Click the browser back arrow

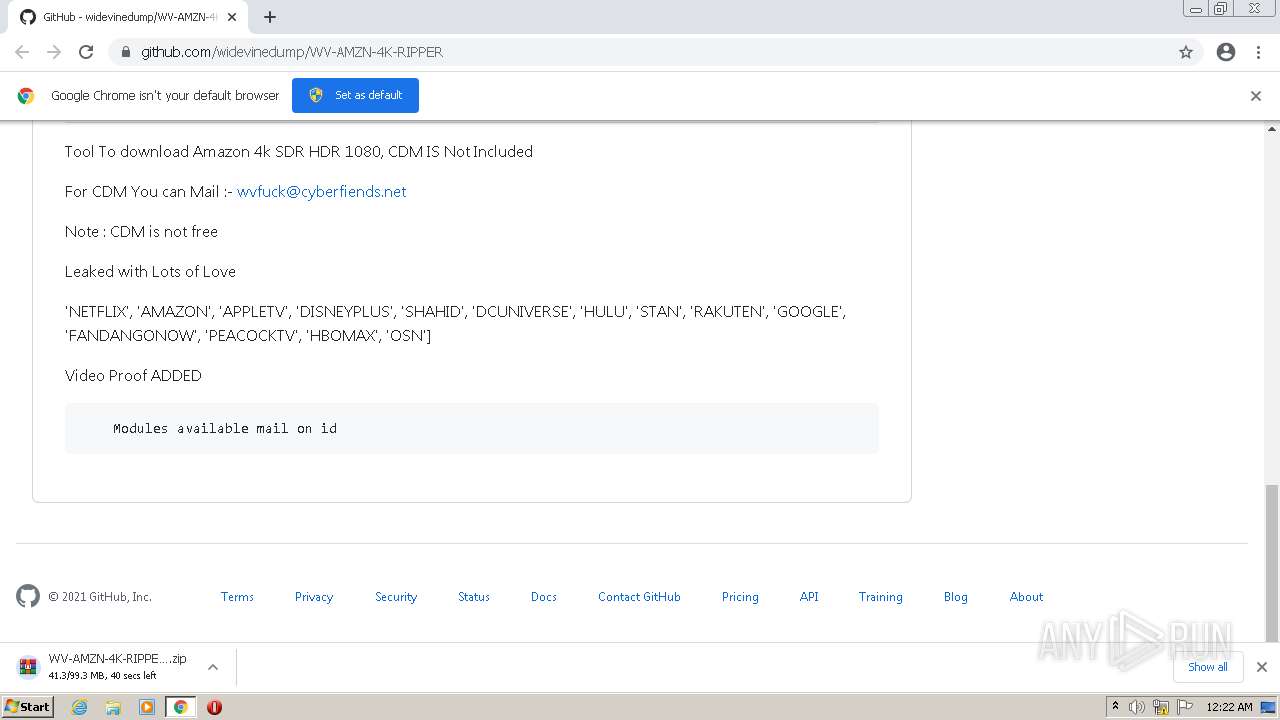click(22, 52)
